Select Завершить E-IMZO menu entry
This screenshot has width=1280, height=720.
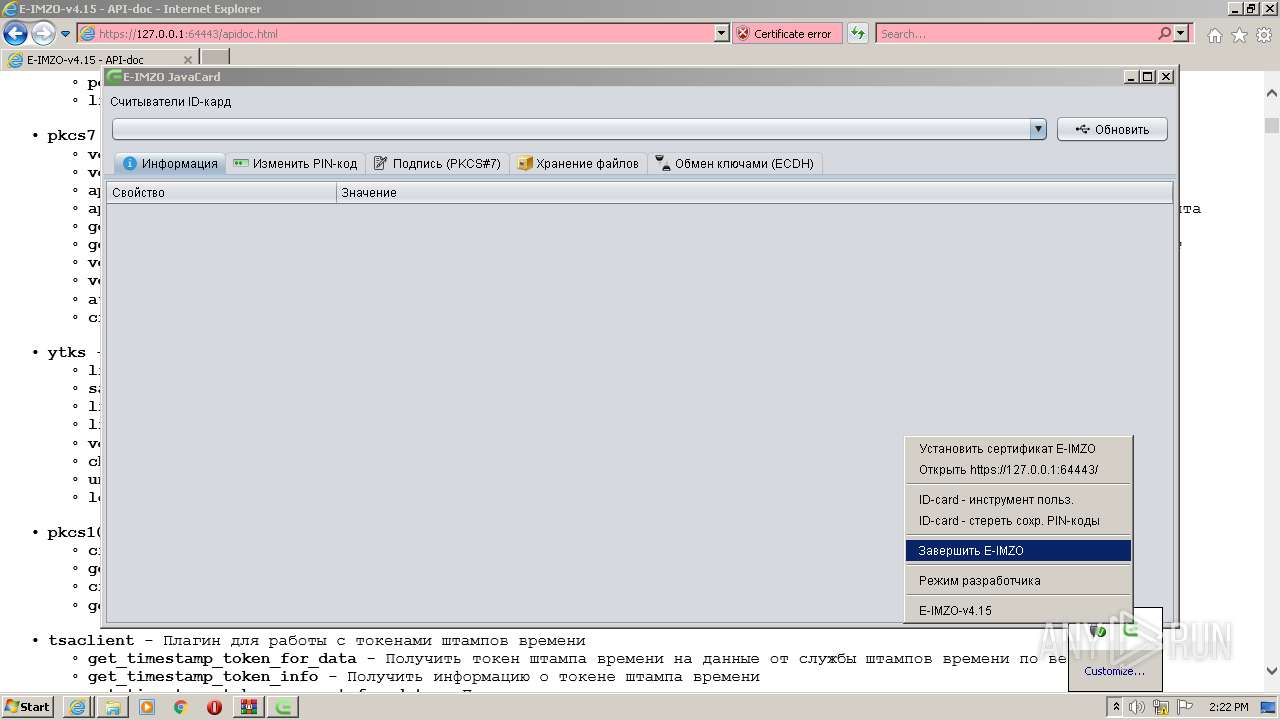(x=1018, y=551)
